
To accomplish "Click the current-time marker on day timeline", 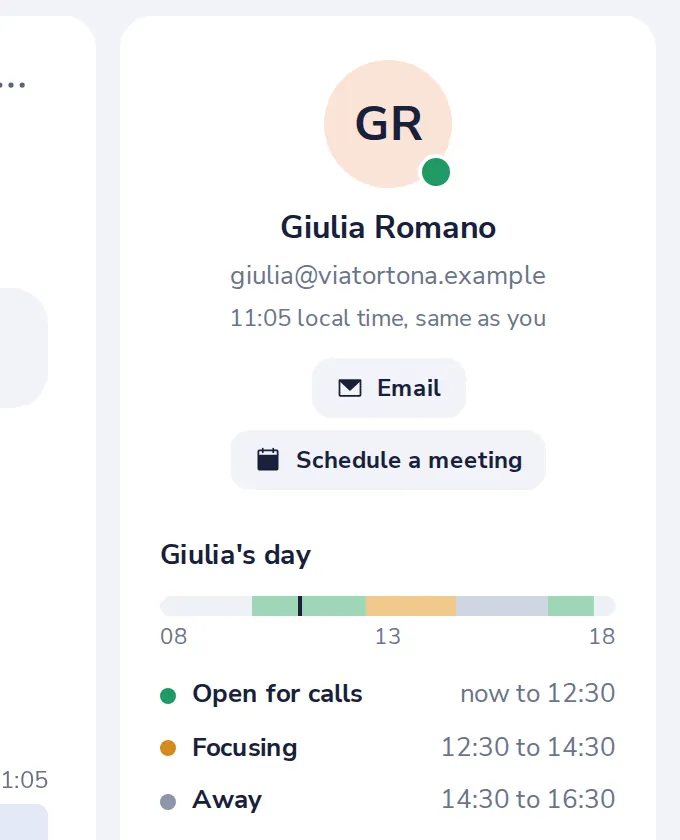I will coord(300,606).
